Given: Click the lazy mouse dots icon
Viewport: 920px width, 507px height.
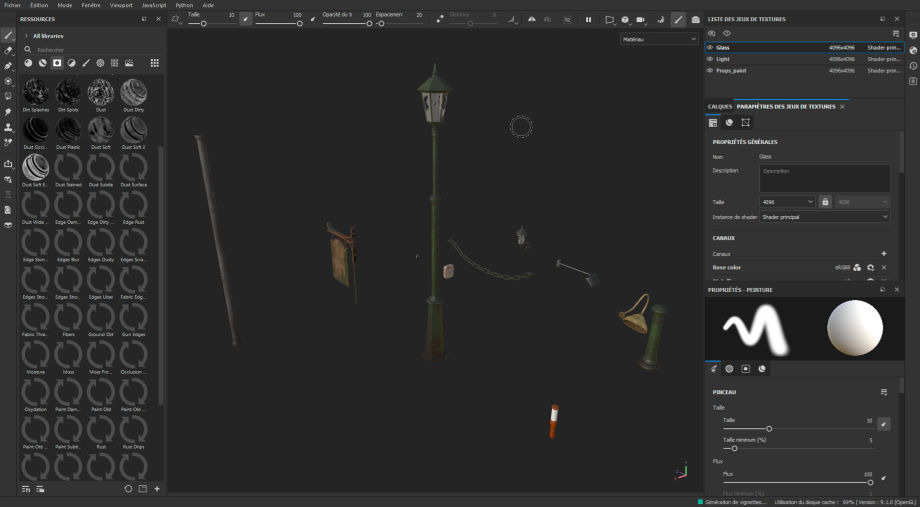Looking at the screenshot, I should tap(440, 19).
